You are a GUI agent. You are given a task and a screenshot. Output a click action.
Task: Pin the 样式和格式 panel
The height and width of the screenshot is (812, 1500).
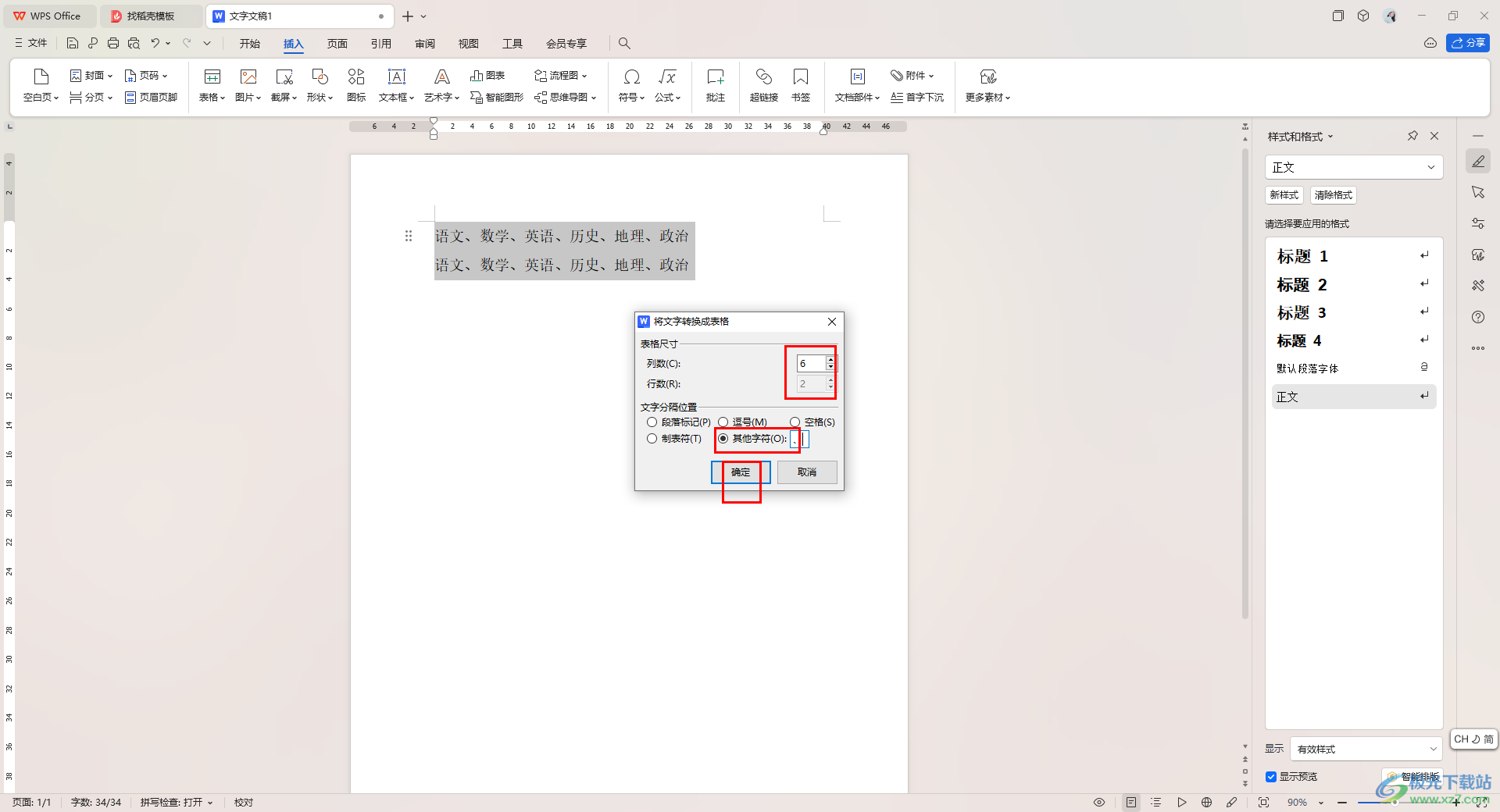[1412, 136]
